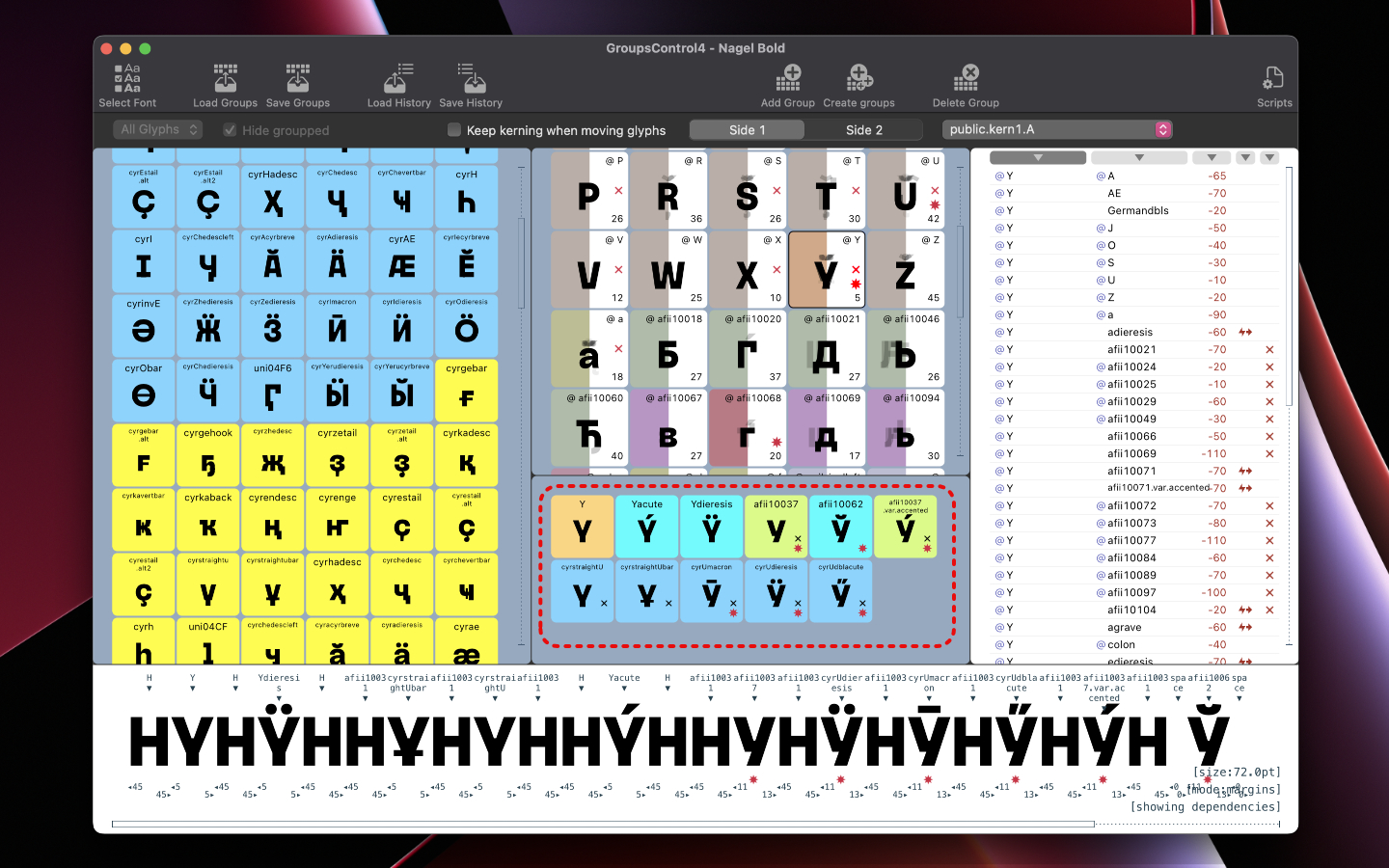Select the colon kerning pair row
Image resolution: width=1389 pixels, height=868 pixels.
tap(1135, 645)
